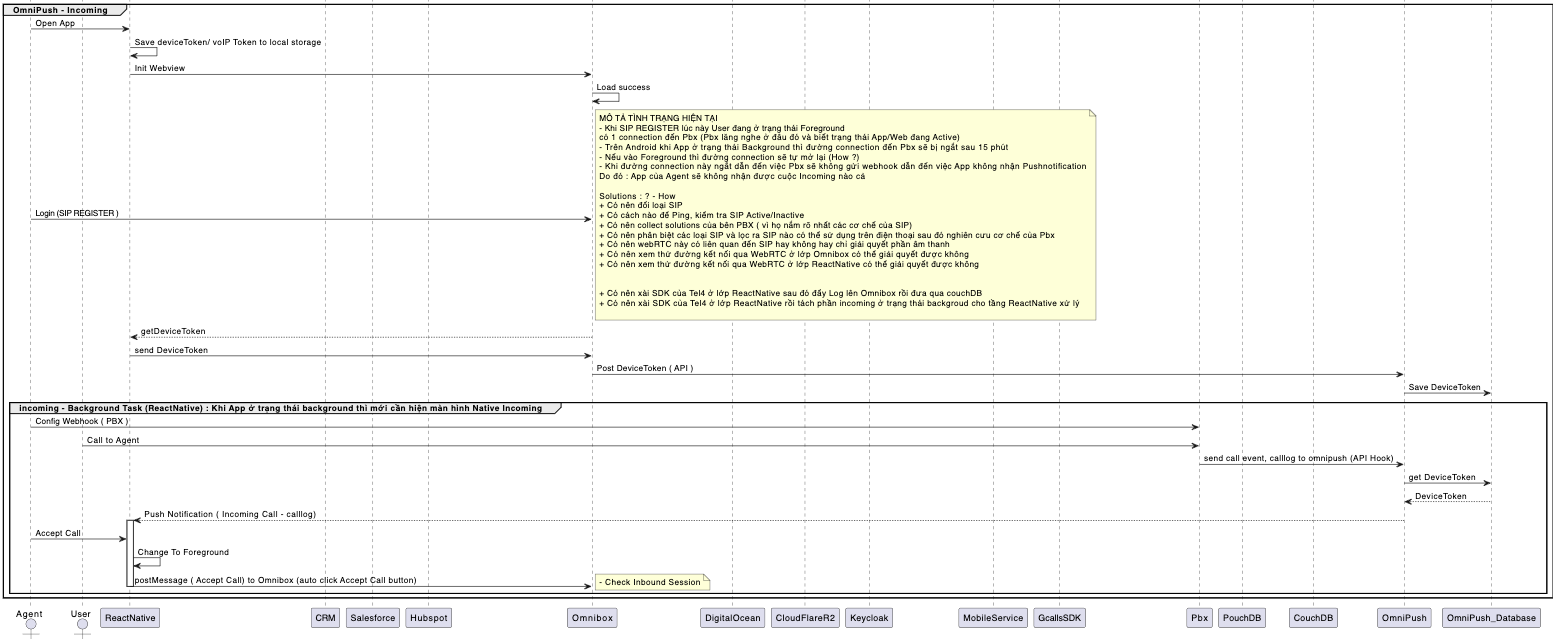Click the CloudFlareR2 participant box

tap(805, 618)
